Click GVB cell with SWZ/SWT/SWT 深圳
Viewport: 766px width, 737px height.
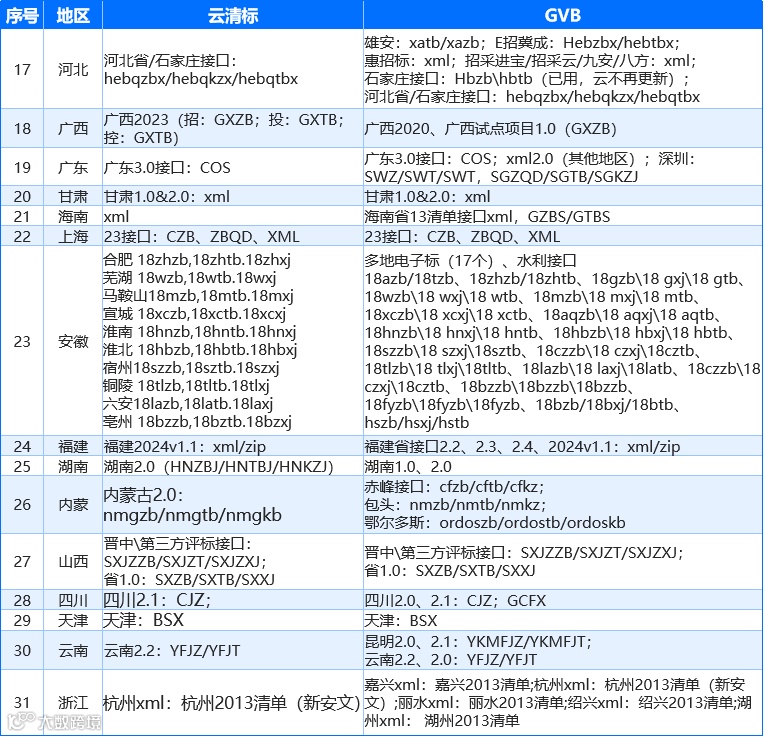click(563, 167)
